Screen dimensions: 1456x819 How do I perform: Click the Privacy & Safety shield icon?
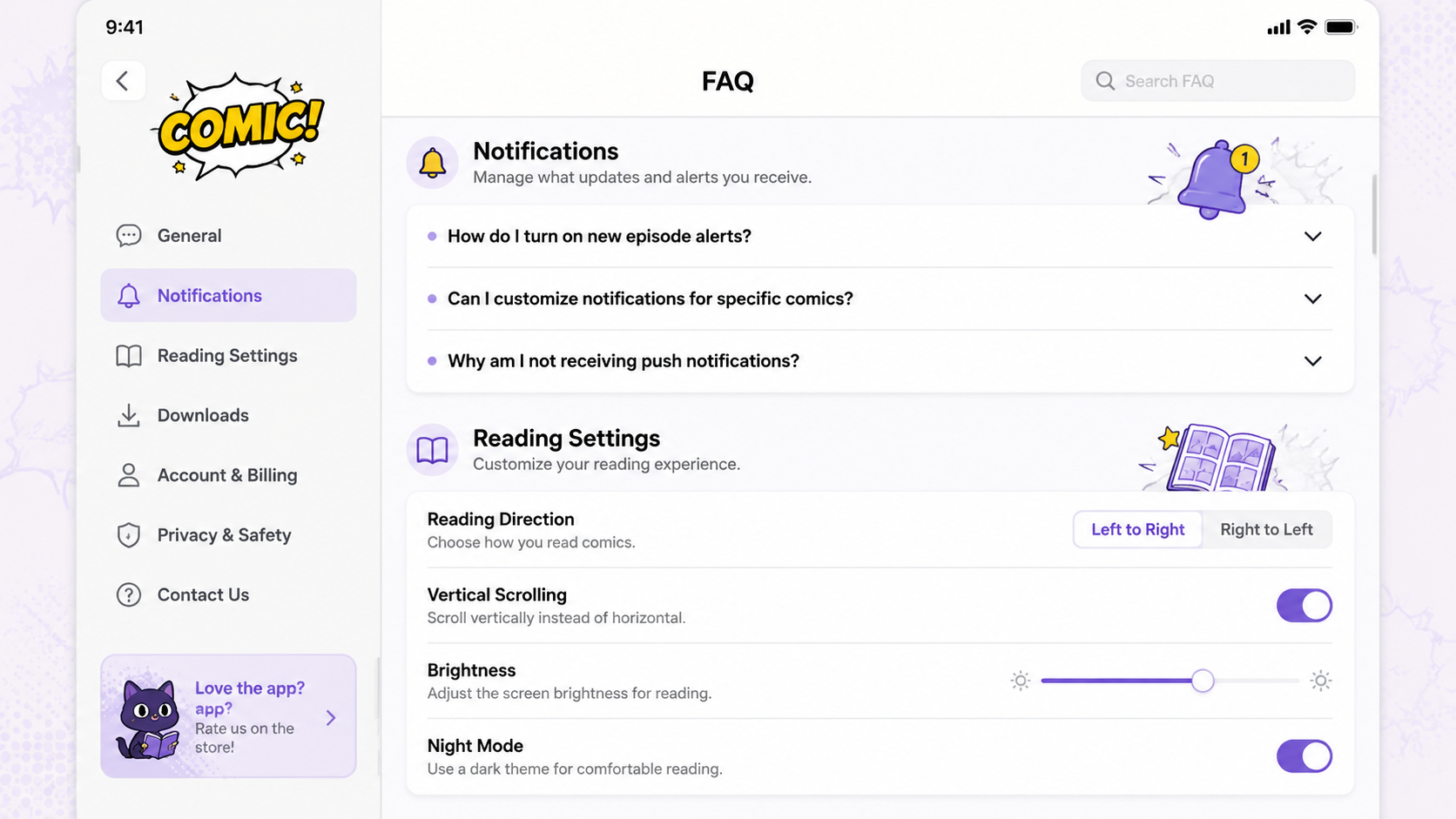(129, 535)
